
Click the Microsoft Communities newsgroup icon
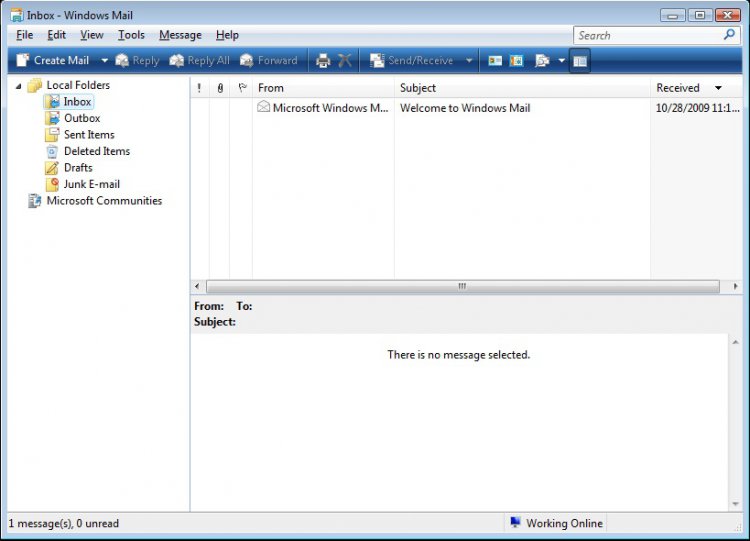(34, 201)
